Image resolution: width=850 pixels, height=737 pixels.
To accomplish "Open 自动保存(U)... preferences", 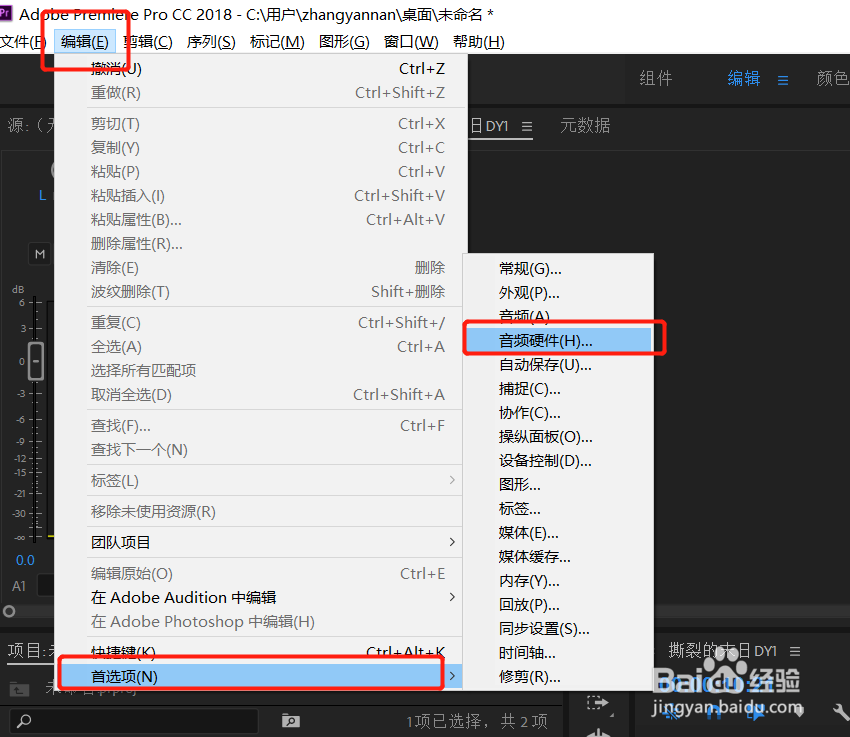I will pos(558,365).
